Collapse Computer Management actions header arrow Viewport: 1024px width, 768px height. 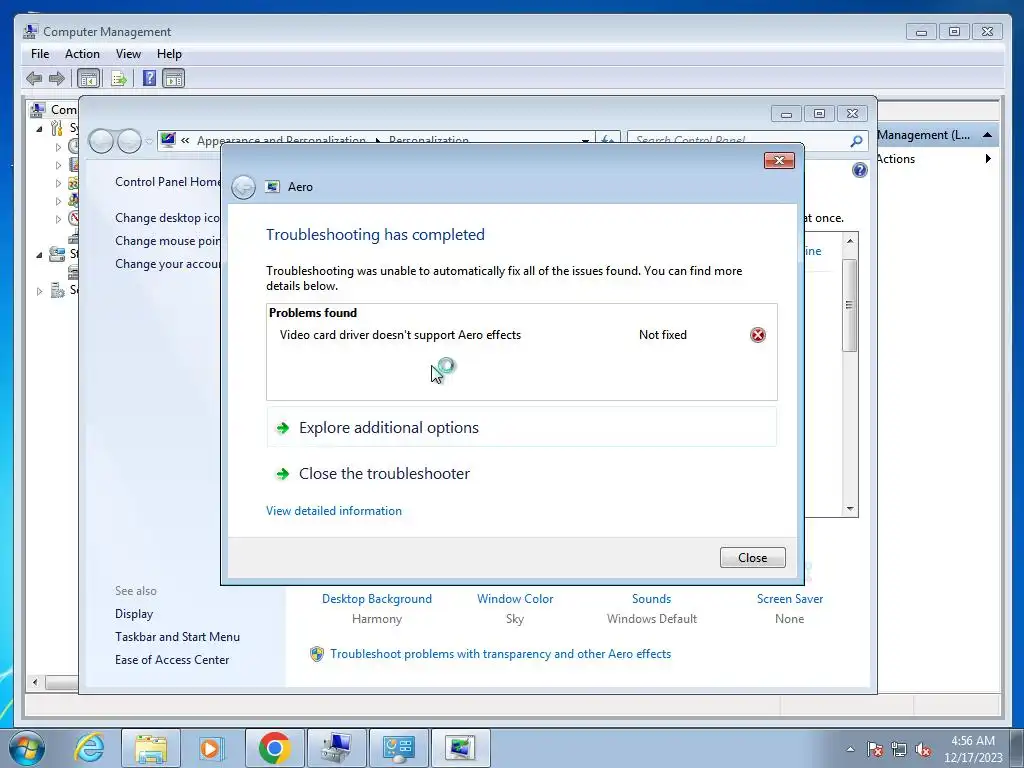tap(987, 135)
